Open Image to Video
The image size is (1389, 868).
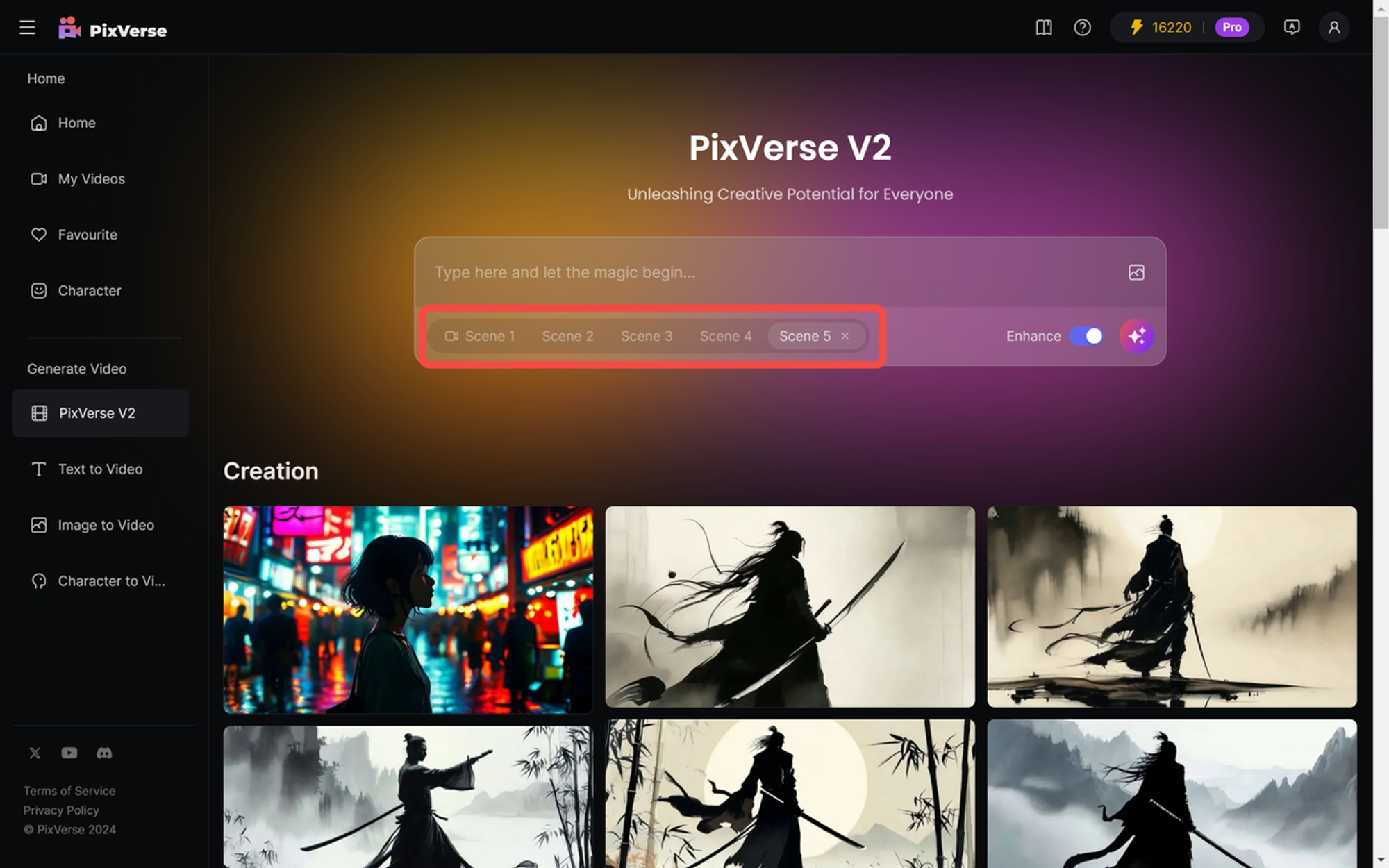click(x=100, y=525)
